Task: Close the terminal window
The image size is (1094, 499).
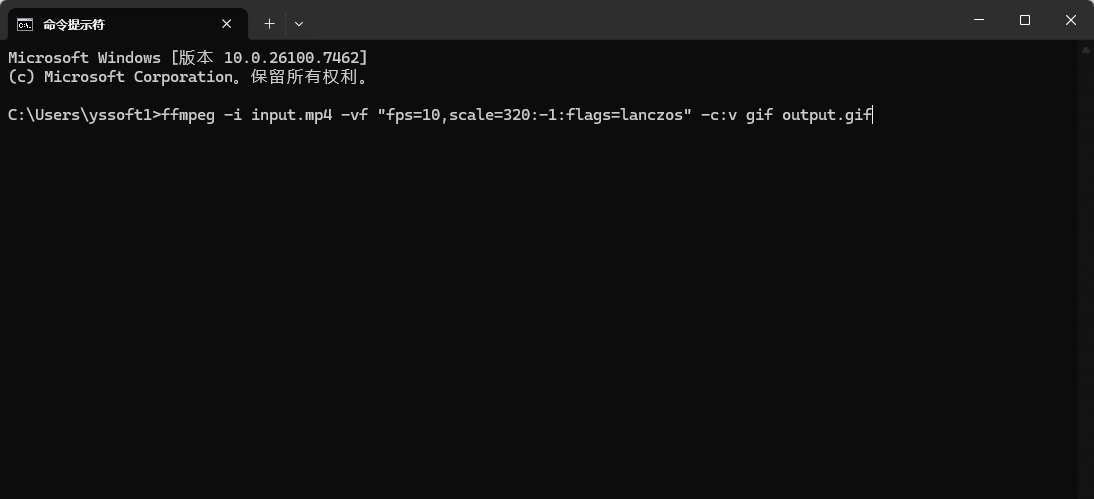Action: pyautogui.click(x=1070, y=20)
